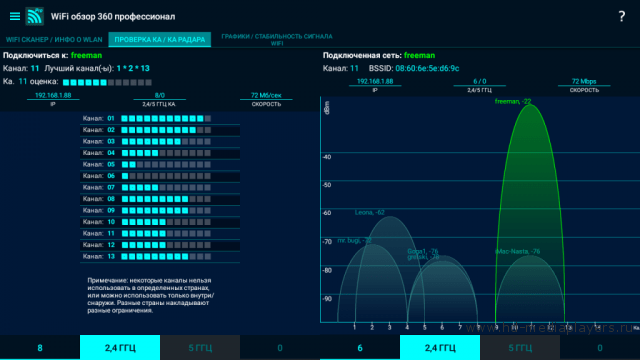Screen dimensions: 640x360
Task: Click the left panel count 8
Action: coord(40,348)
